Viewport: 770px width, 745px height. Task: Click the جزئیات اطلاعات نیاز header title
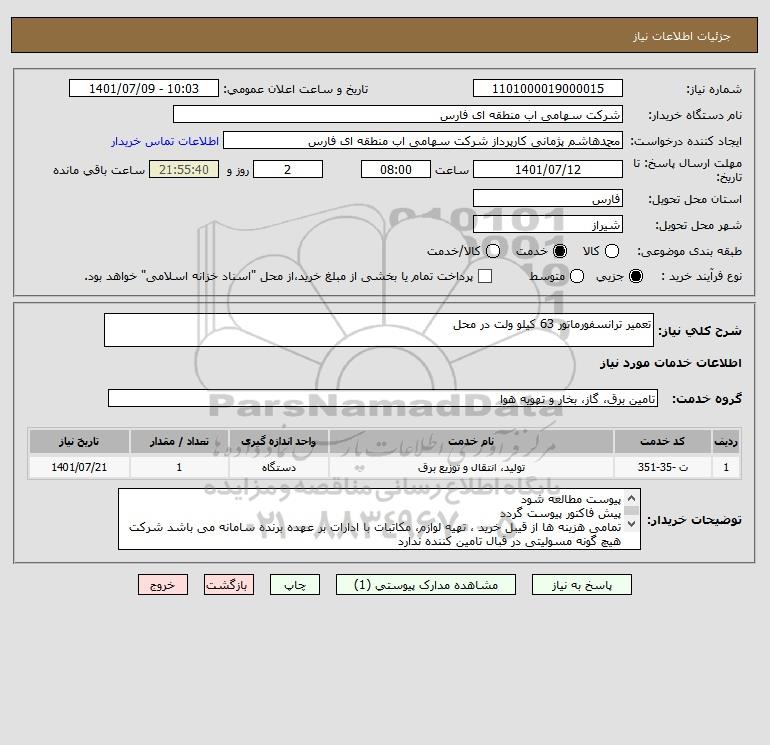tap(682, 36)
